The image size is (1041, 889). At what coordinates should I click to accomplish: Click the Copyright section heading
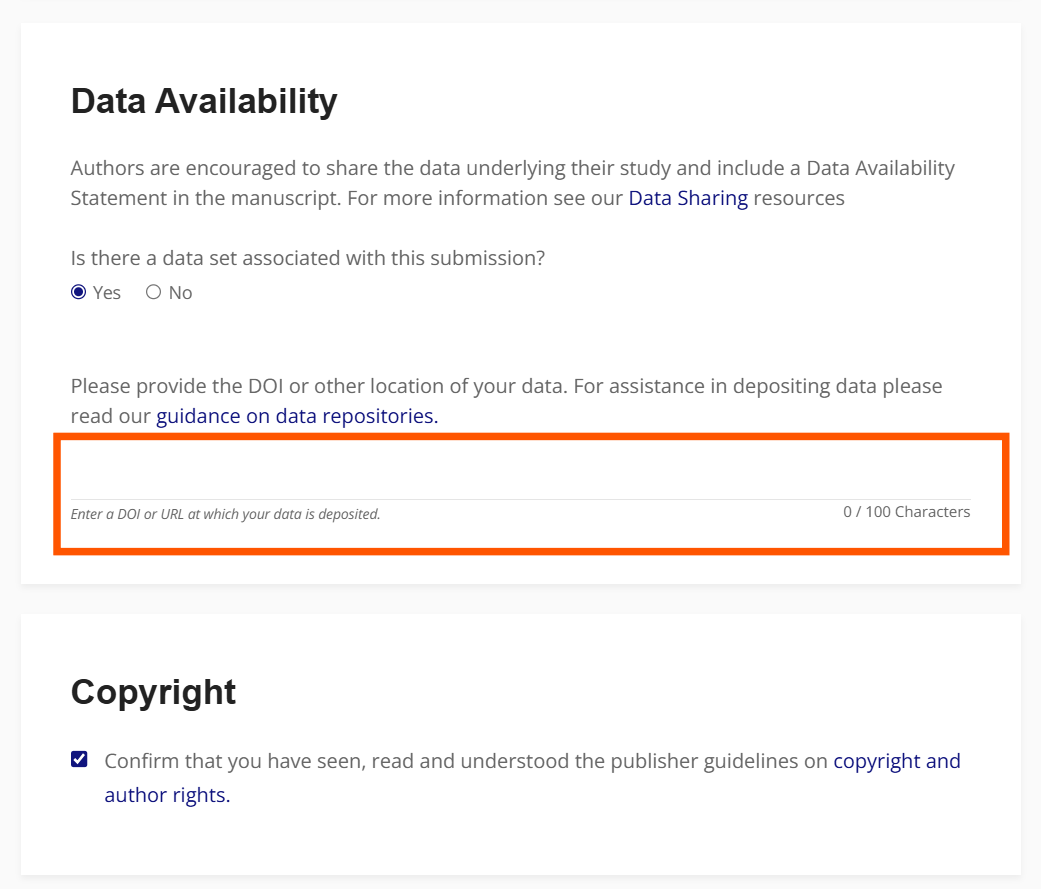click(153, 692)
